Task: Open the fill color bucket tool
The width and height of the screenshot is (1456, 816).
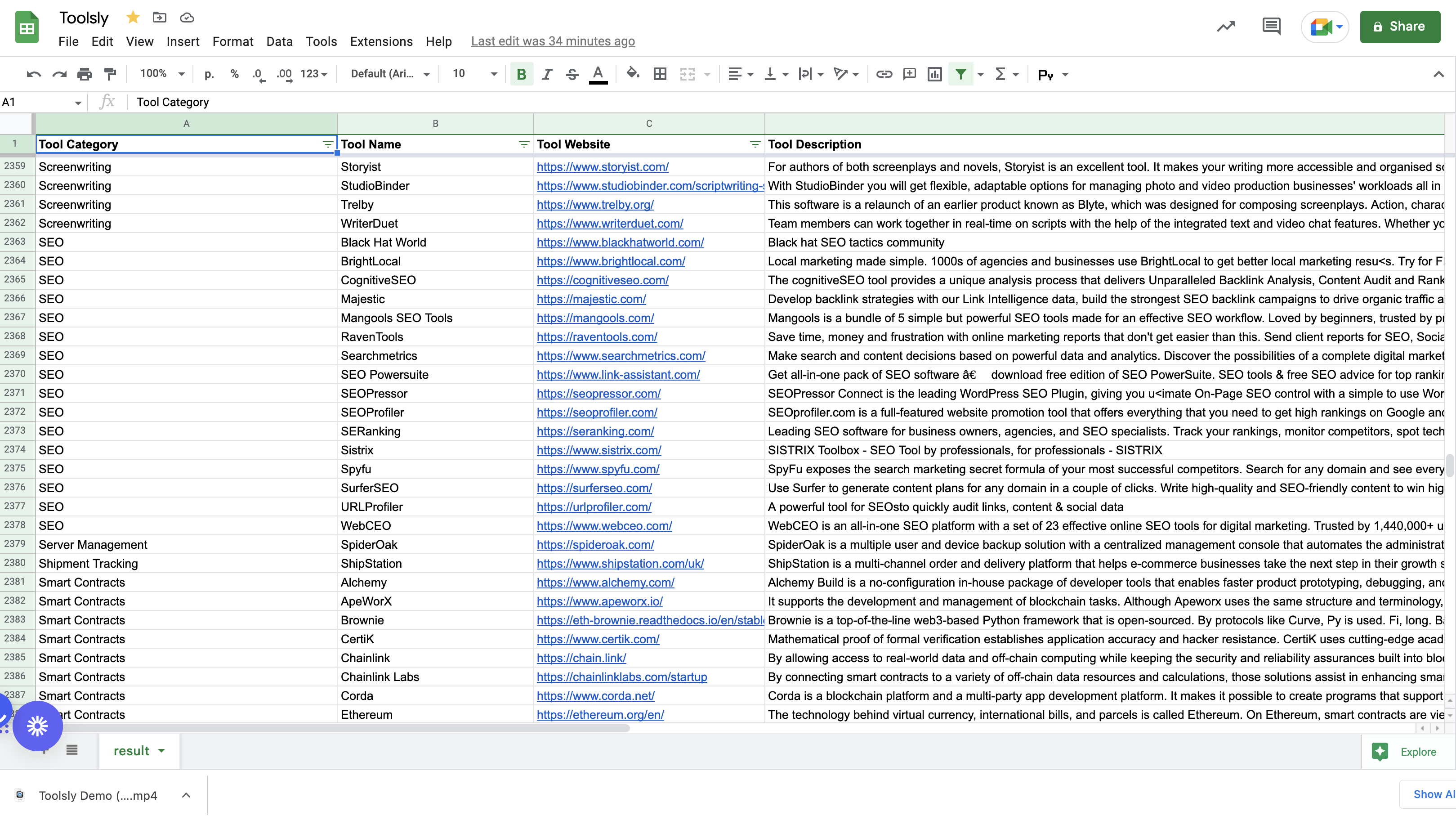Action: (x=633, y=73)
